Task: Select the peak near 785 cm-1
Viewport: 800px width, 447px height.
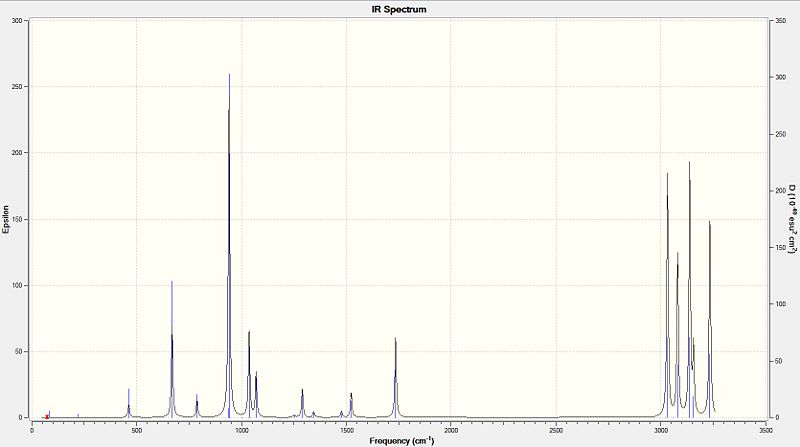Action: (x=197, y=406)
